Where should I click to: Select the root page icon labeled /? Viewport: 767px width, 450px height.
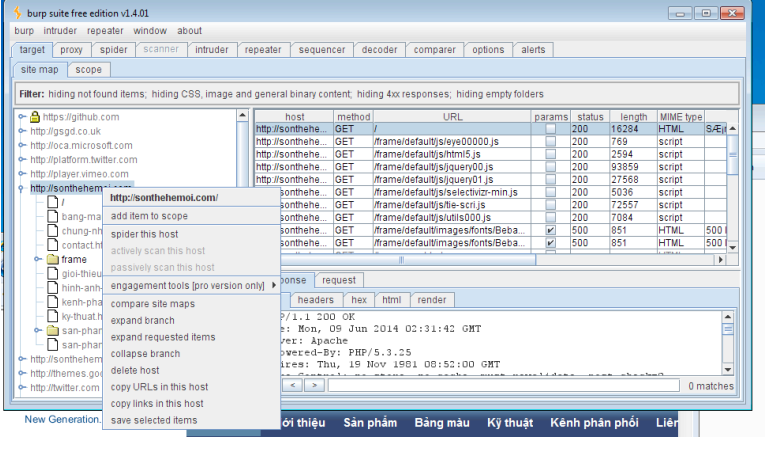[53, 202]
